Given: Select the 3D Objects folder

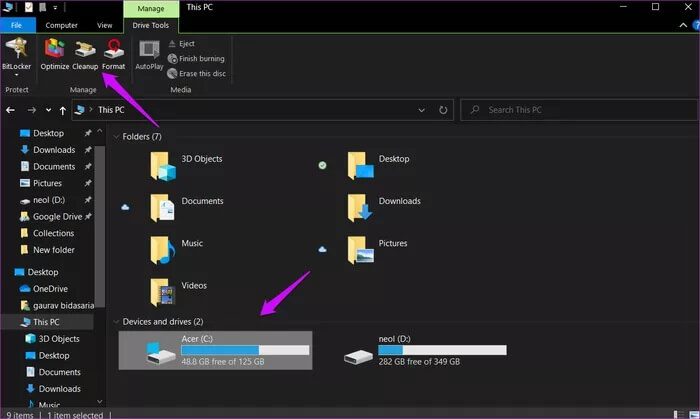Looking at the screenshot, I should pyautogui.click(x=186, y=166).
